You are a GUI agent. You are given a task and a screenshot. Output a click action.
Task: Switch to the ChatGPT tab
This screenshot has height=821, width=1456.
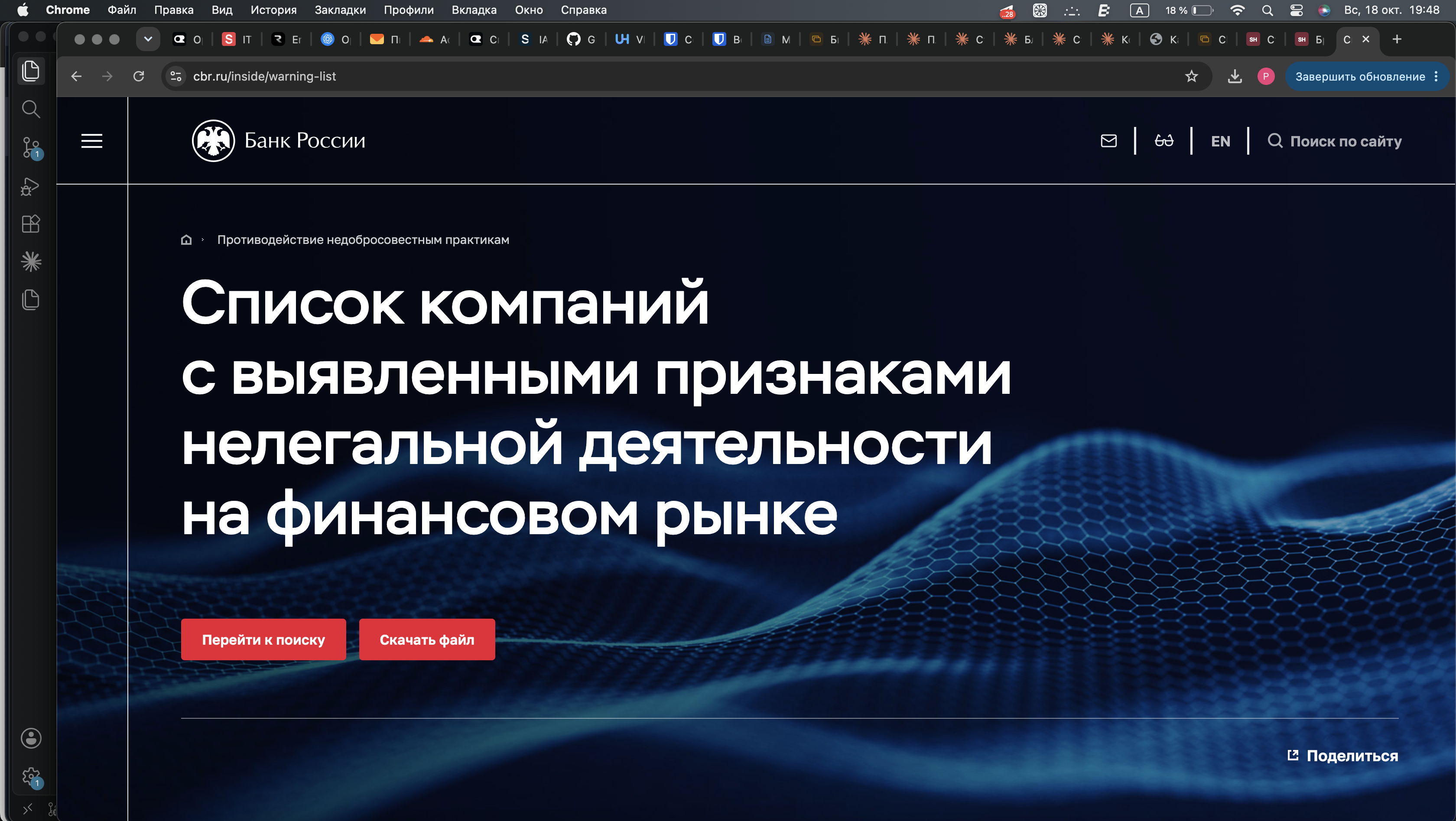click(336, 39)
